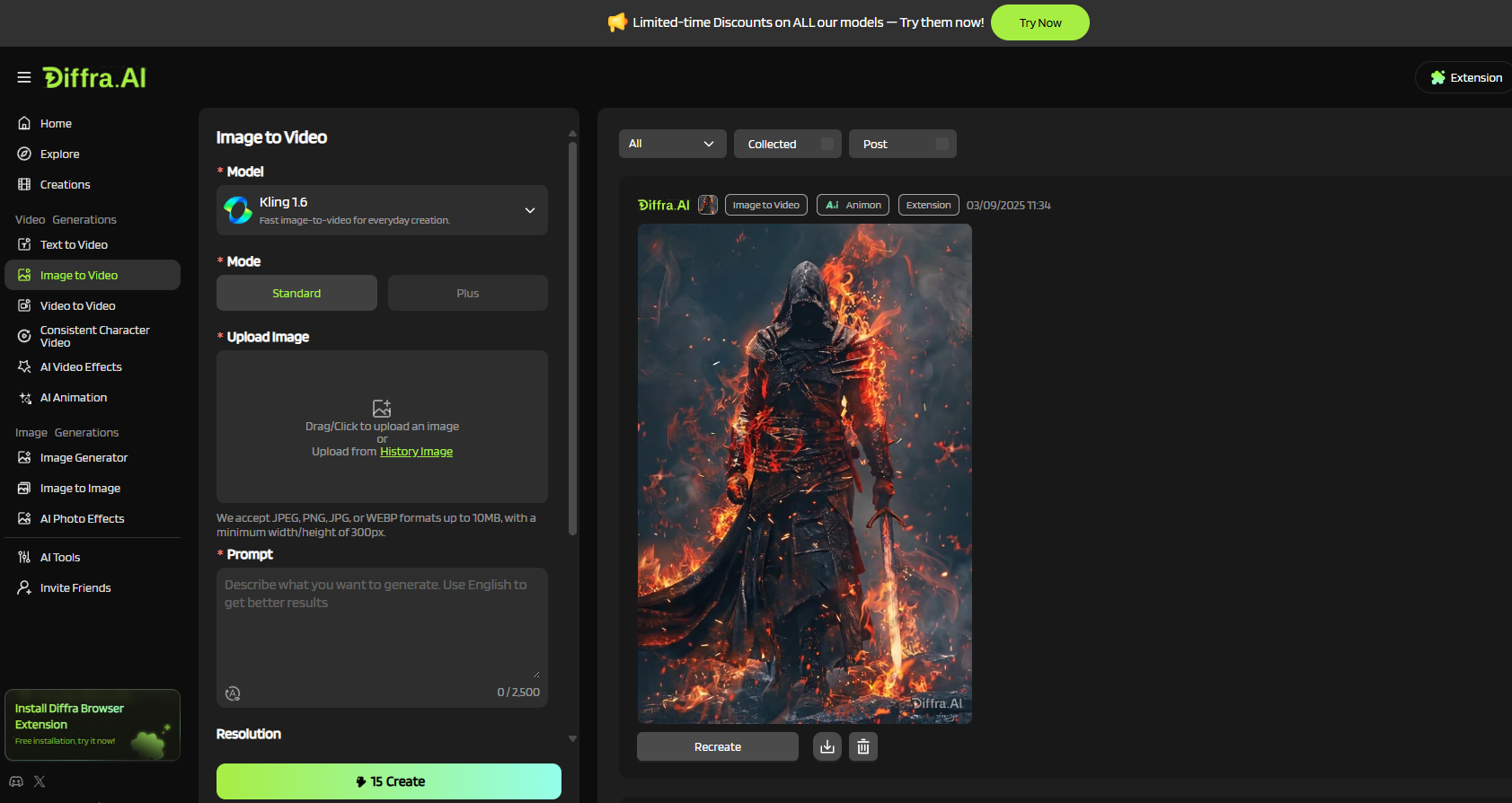Click the Invite Friends person icon

[24, 587]
